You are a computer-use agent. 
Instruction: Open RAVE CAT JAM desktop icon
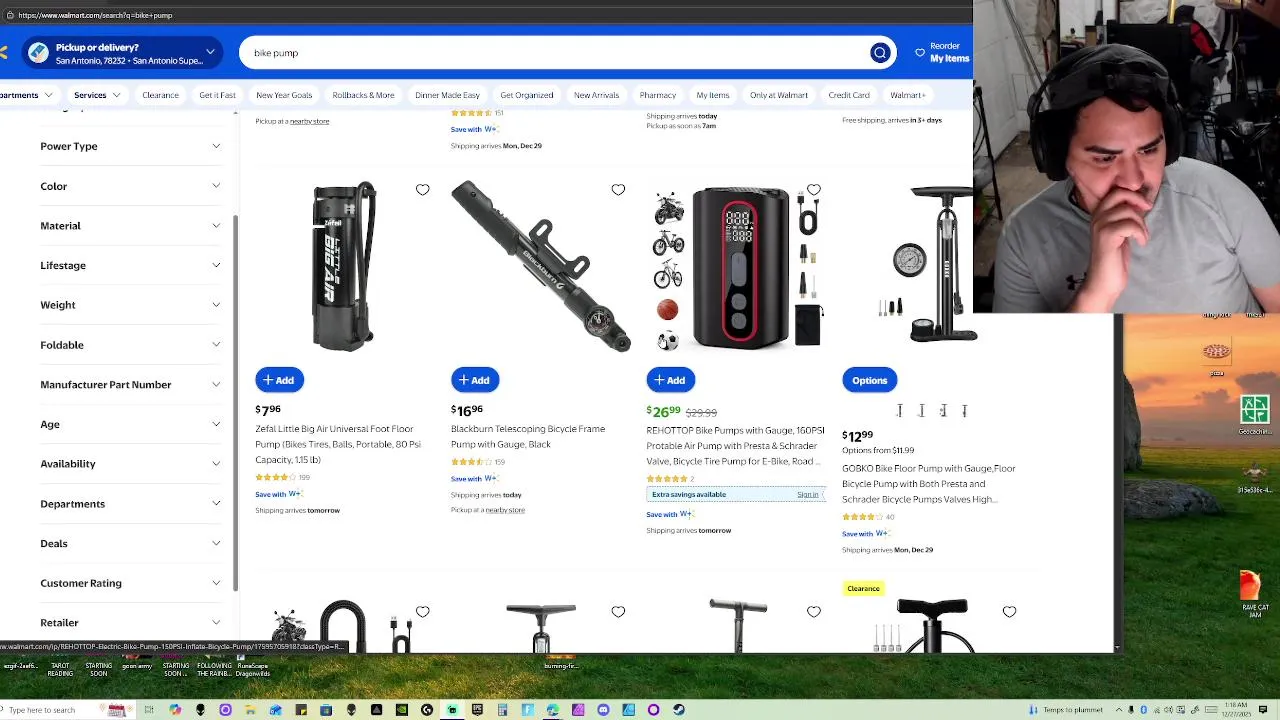pos(1255,593)
